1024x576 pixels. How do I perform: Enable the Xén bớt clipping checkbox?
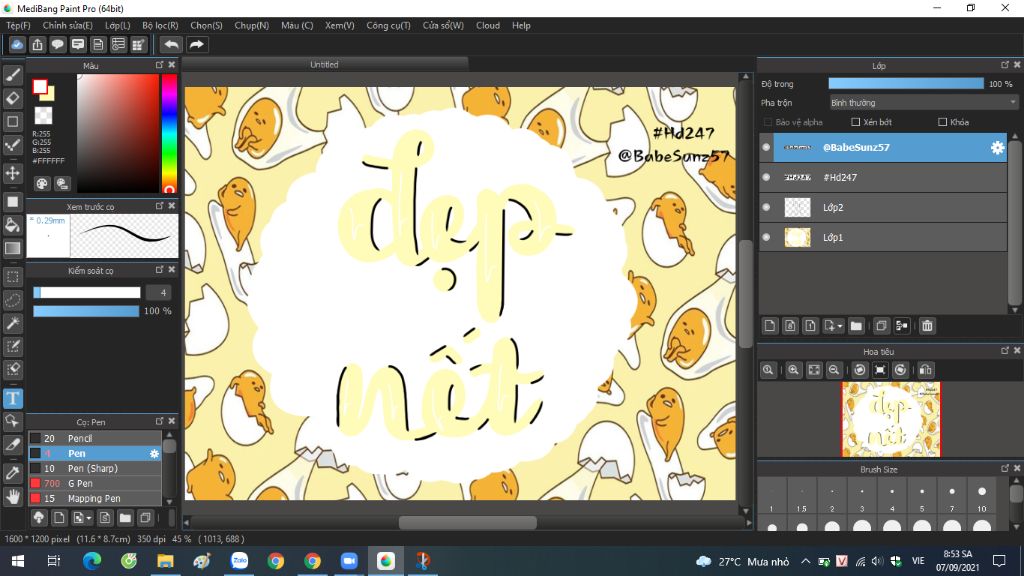856,122
